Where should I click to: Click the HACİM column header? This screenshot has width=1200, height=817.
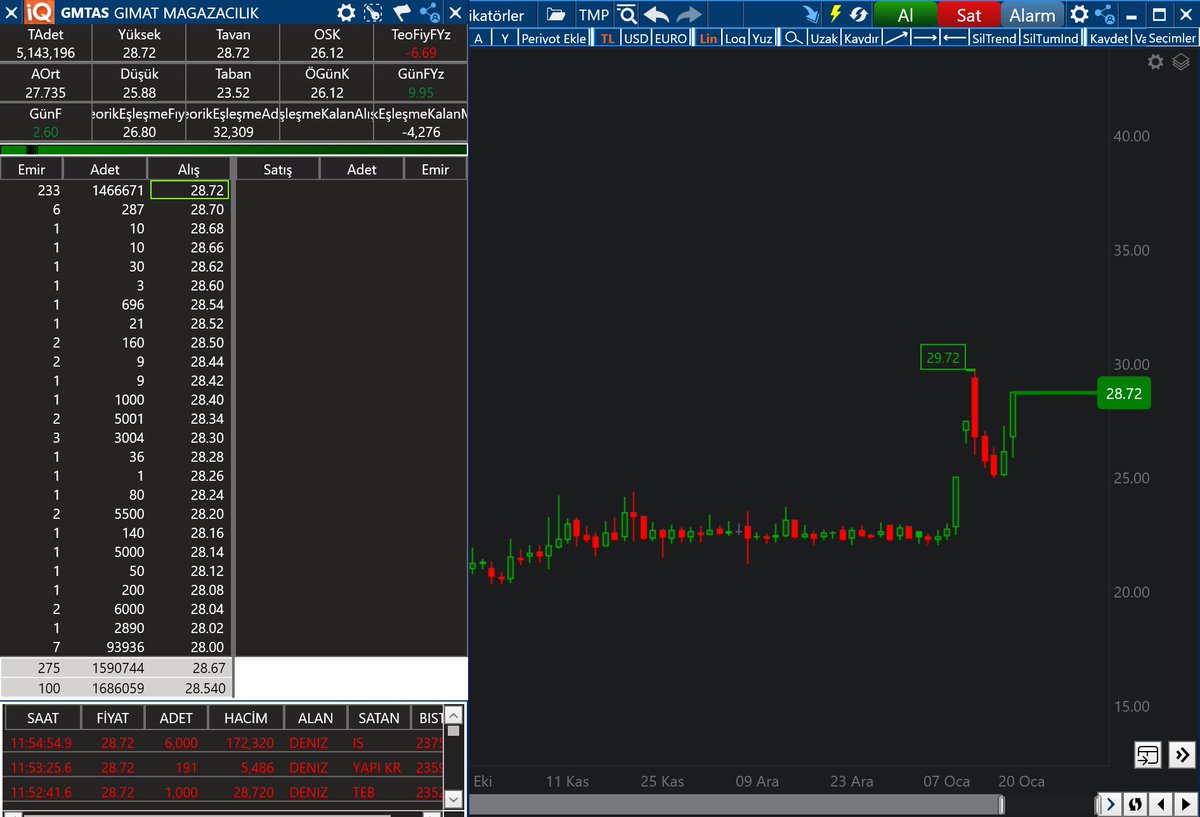[x=245, y=717]
